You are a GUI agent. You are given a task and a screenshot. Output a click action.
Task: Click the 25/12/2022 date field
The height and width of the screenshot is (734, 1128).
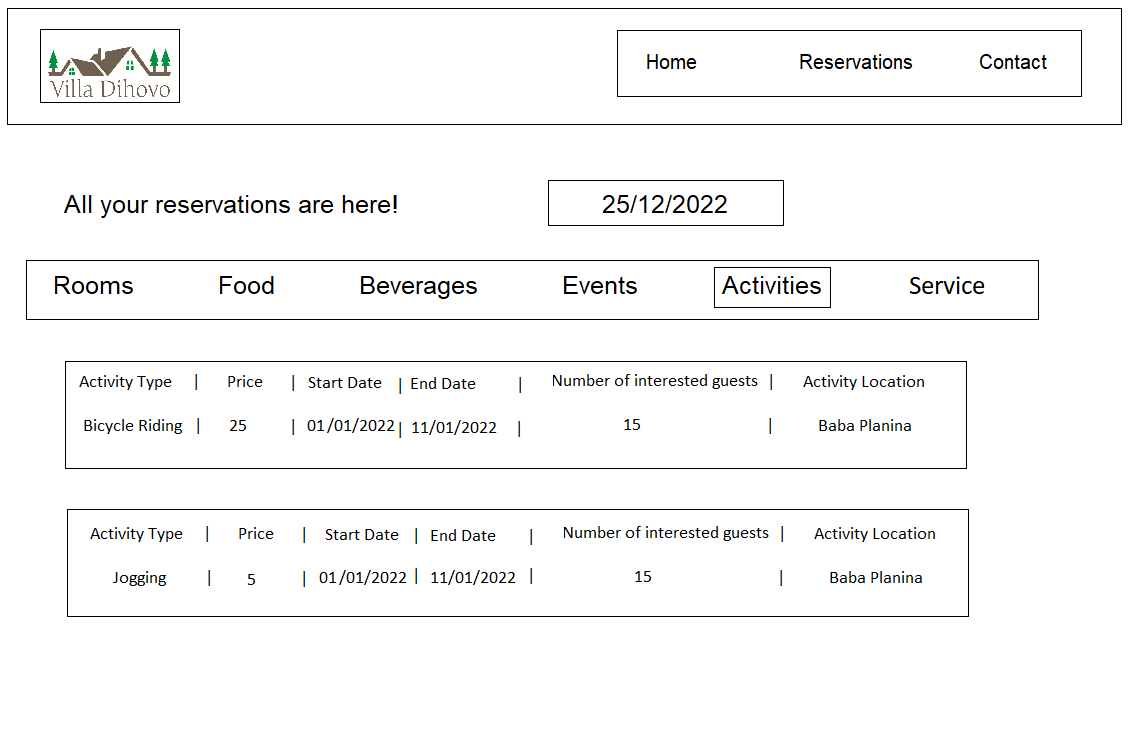click(665, 204)
